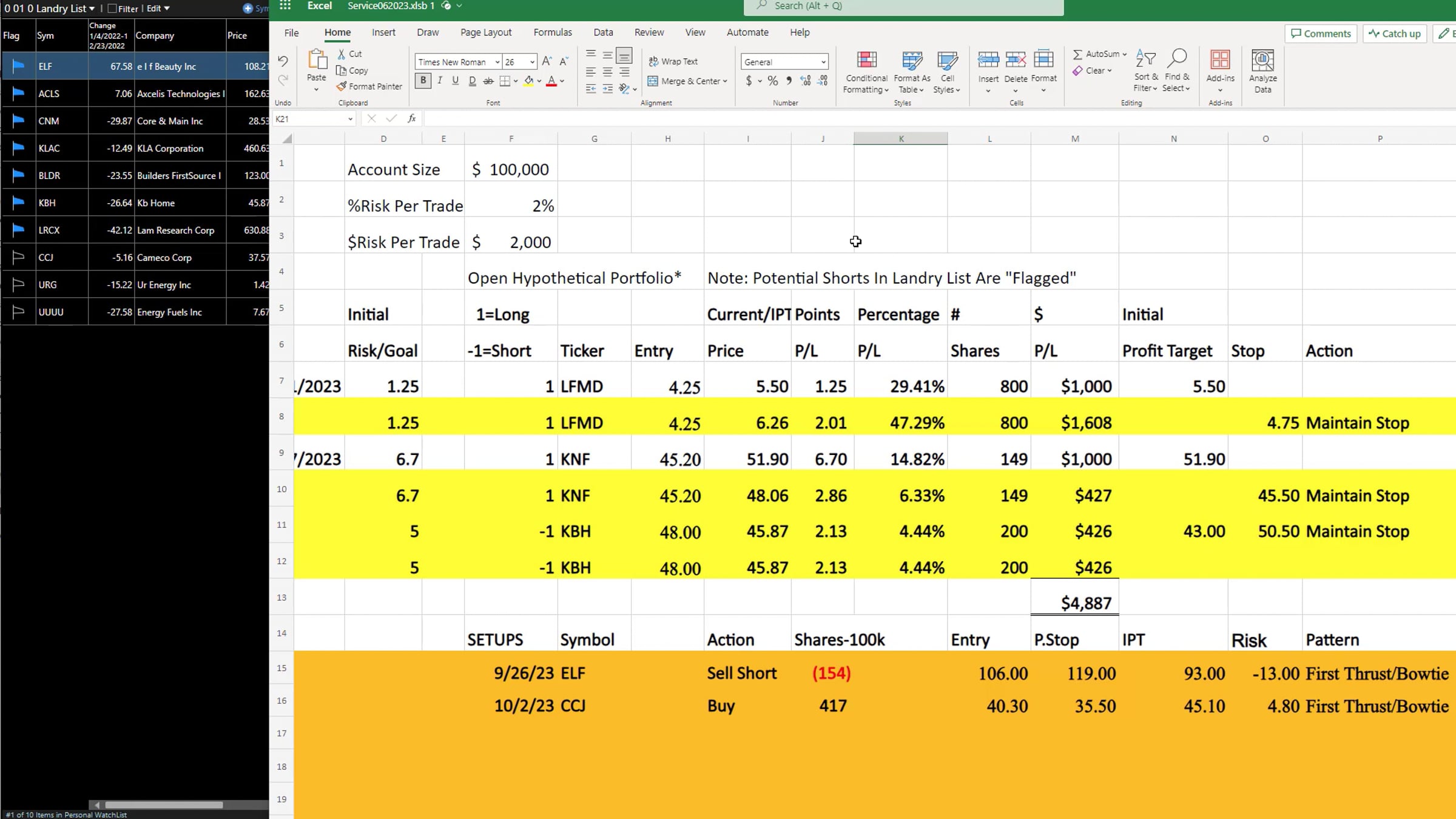
Task: Decrease decimal places
Action: point(823,81)
